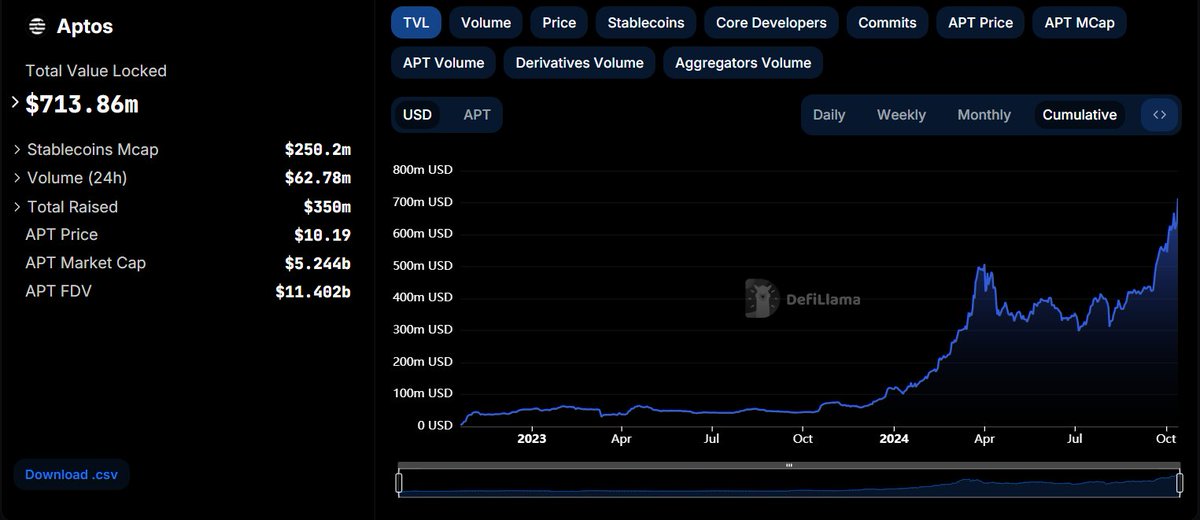Toggle the Aggregators Volume metric

(743, 62)
